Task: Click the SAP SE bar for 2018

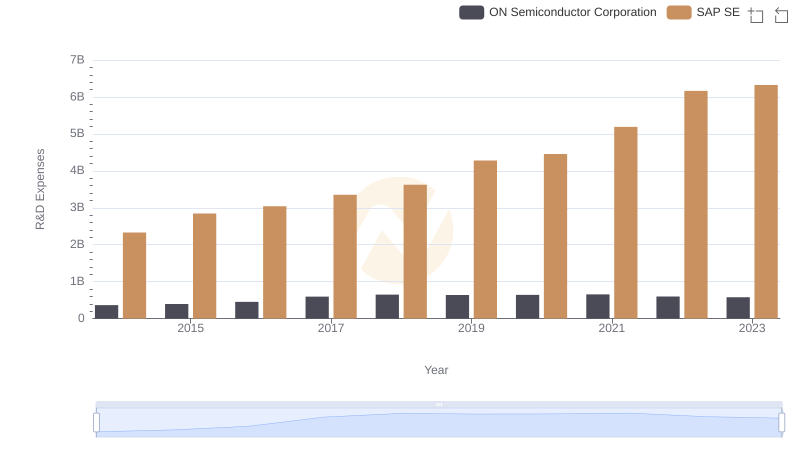Action: pyautogui.click(x=415, y=251)
